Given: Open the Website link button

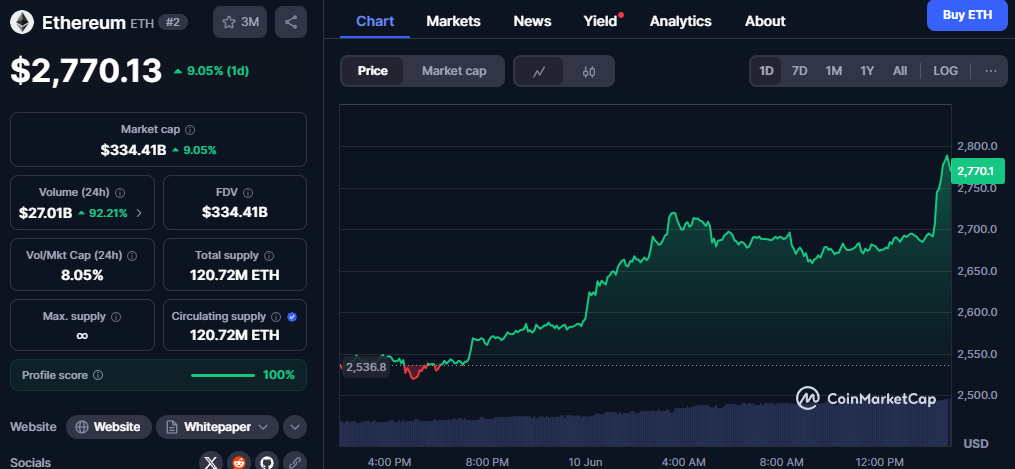Looking at the screenshot, I should [109, 427].
